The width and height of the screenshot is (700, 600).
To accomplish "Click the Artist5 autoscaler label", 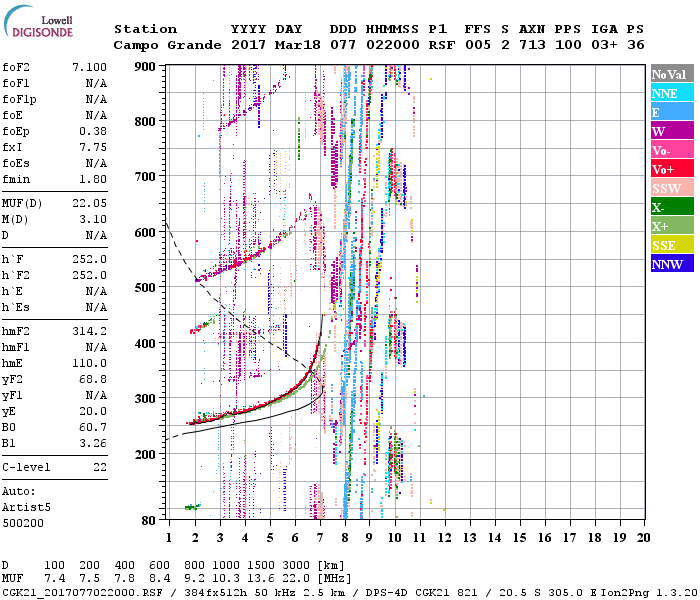I will 26,508.
